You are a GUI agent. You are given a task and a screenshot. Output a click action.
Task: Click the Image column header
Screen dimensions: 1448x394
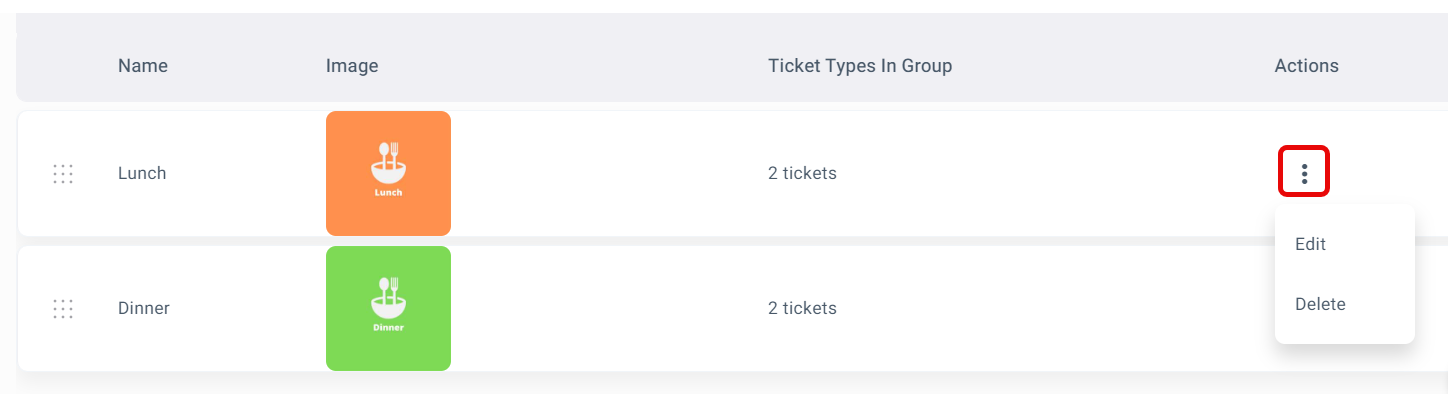[x=352, y=66]
